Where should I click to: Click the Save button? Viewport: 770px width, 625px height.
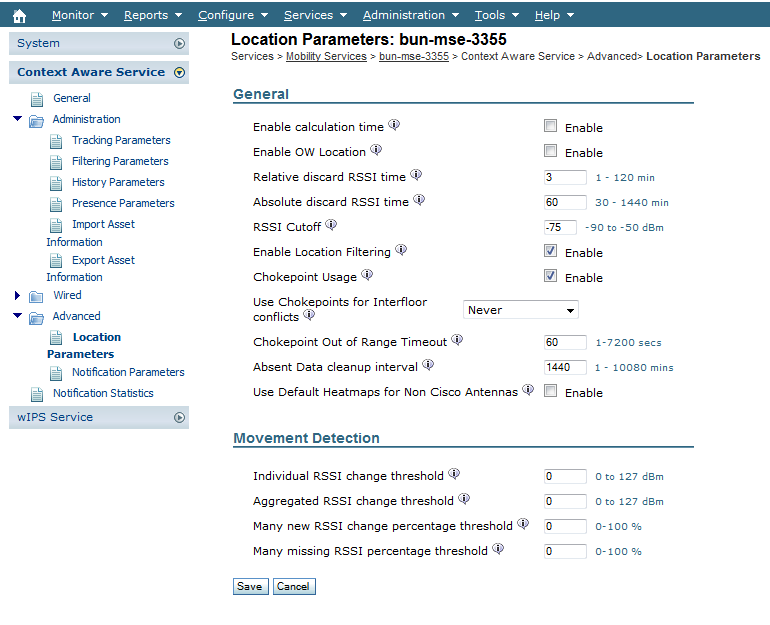pyautogui.click(x=250, y=586)
